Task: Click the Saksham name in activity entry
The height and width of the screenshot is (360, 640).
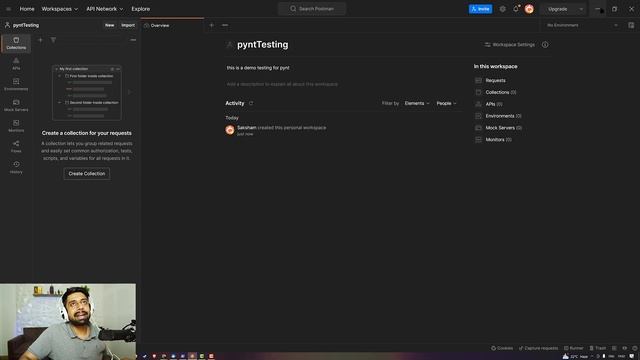Action: point(247,128)
